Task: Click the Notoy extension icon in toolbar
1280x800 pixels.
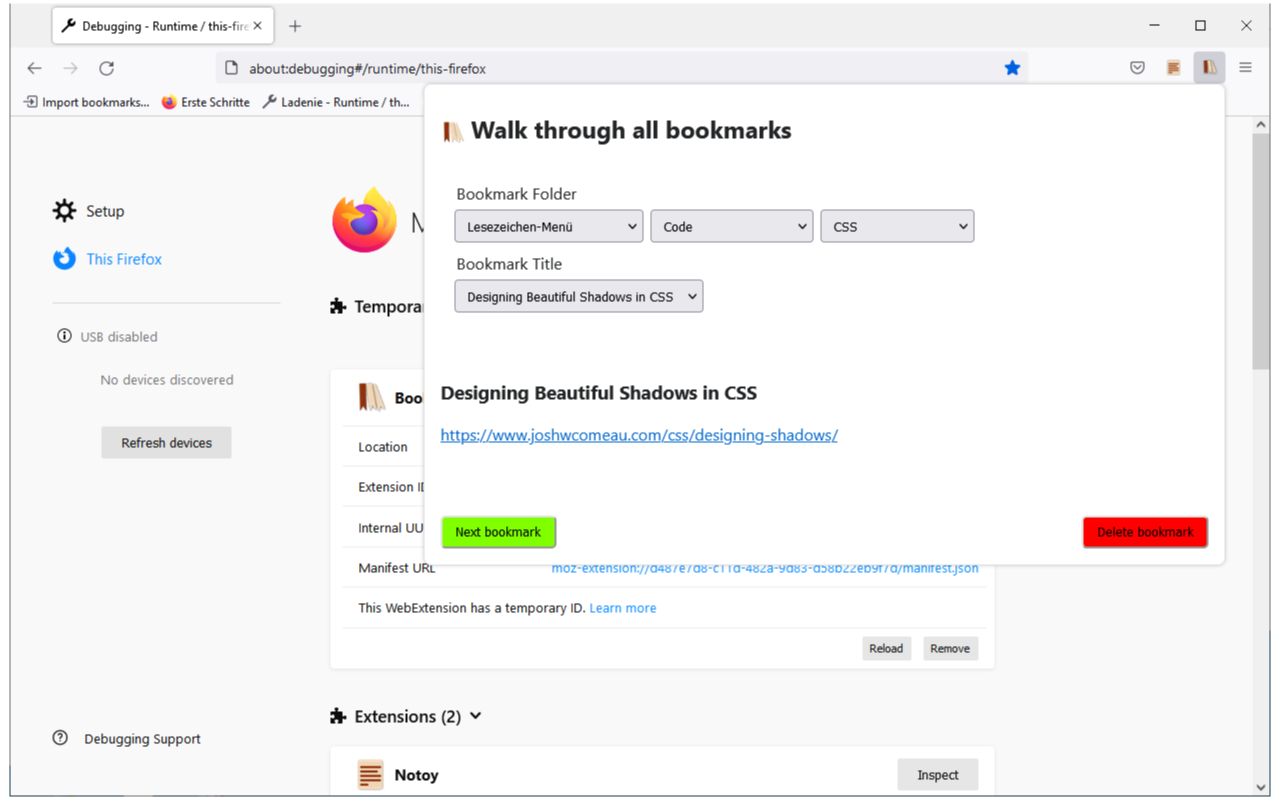Action: (1172, 67)
